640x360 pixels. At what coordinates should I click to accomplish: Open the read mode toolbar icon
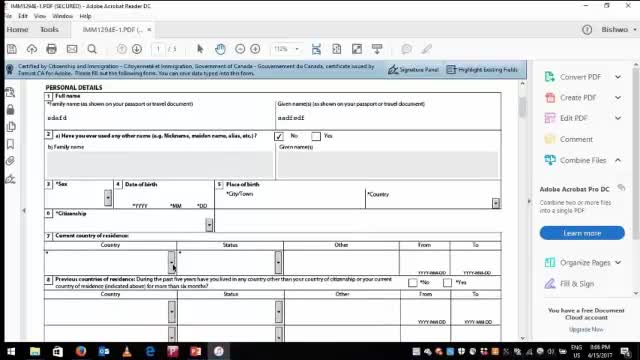coord(377,49)
